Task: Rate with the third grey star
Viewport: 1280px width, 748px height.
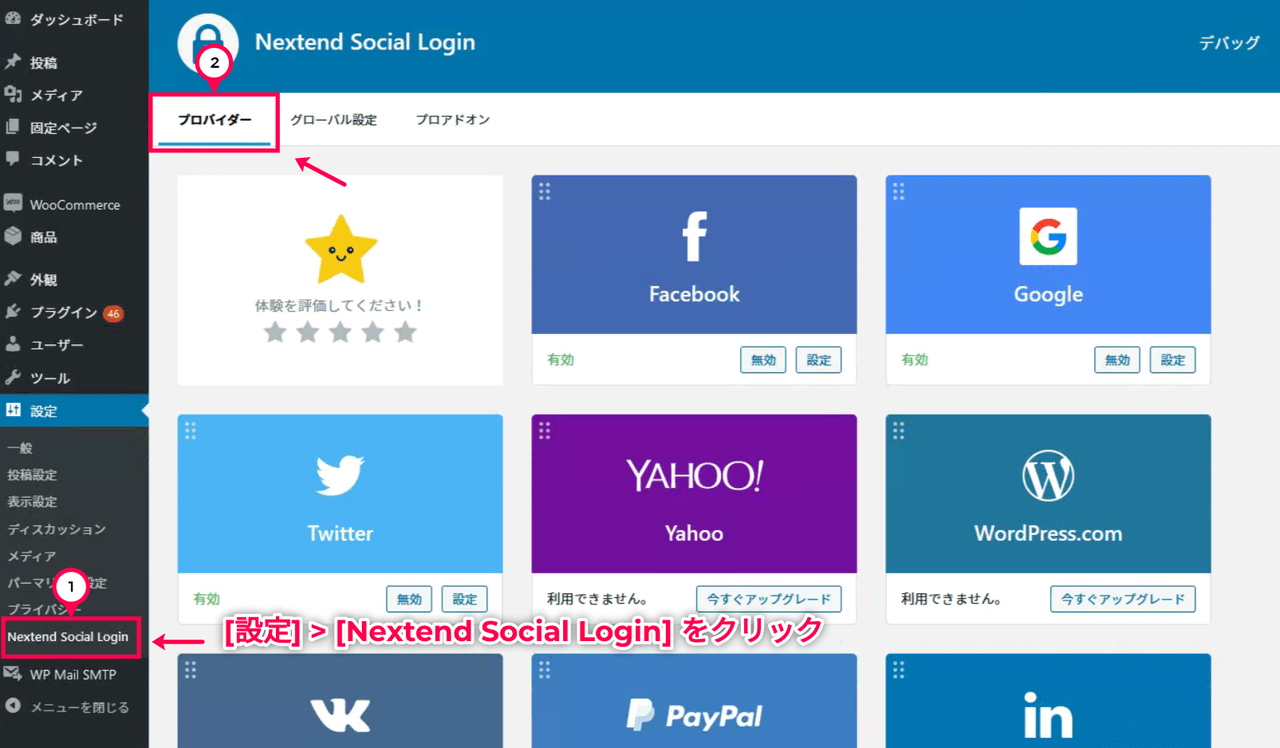Action: (x=340, y=332)
